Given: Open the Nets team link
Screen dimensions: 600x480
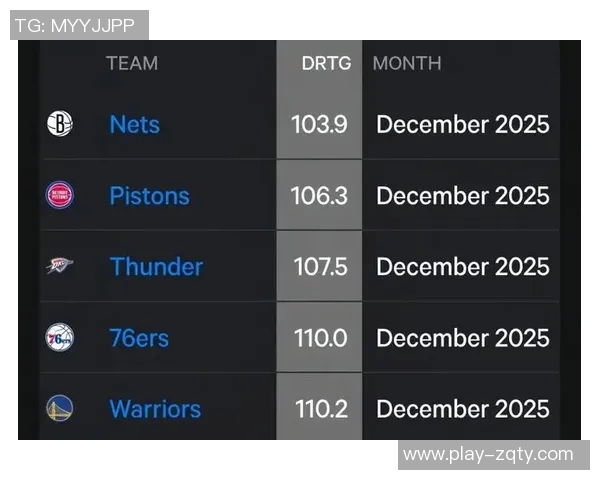Looking at the screenshot, I should pos(134,124).
